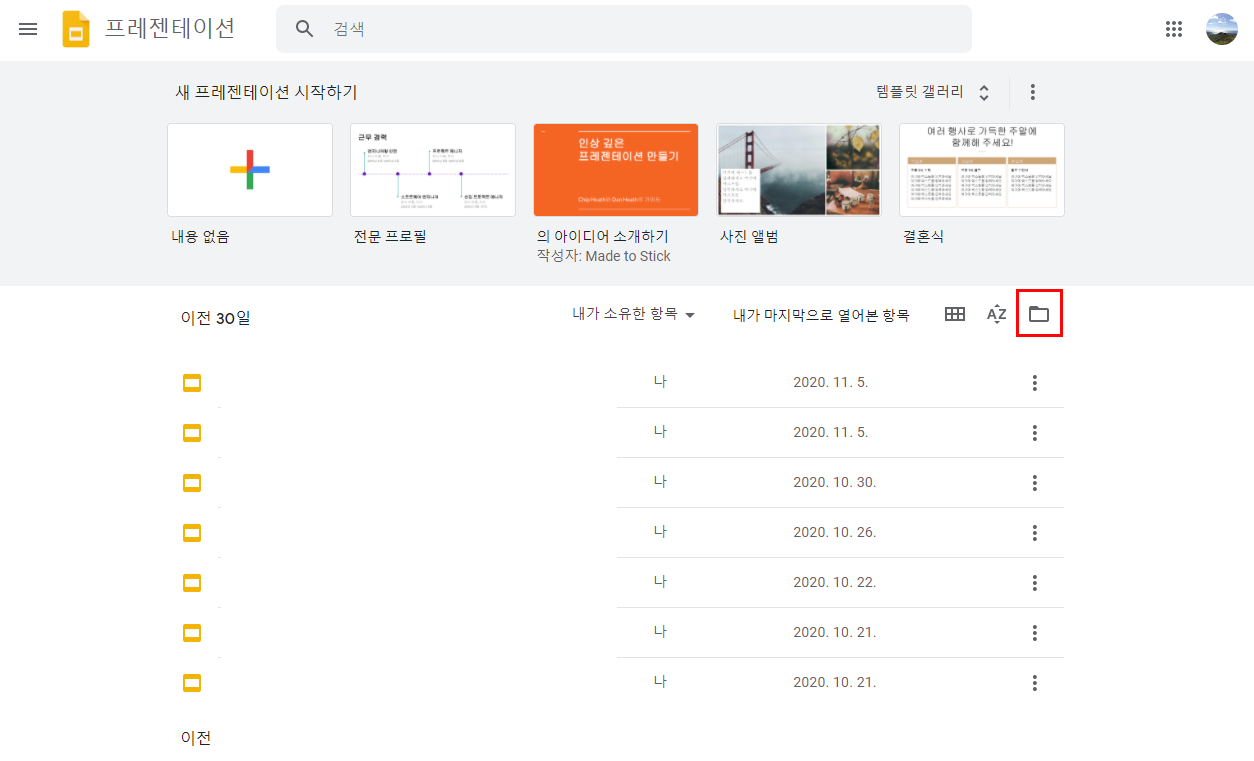
Task: Open the AZ sort options
Action: click(996, 314)
